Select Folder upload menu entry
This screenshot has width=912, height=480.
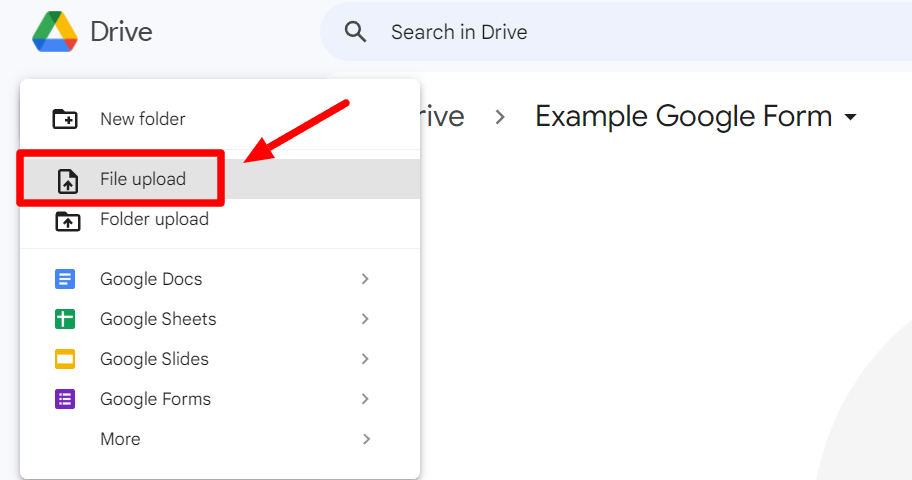[x=220, y=219]
